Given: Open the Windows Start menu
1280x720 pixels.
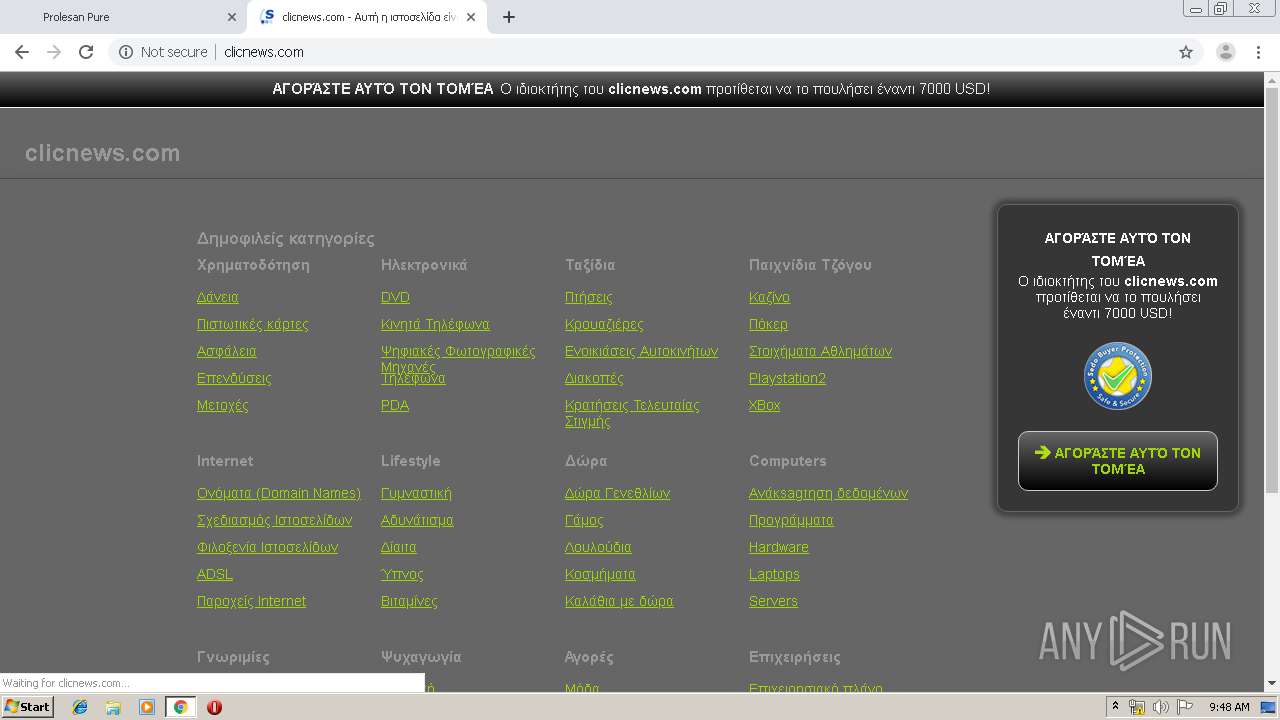Looking at the screenshot, I should pyautogui.click(x=27, y=707).
